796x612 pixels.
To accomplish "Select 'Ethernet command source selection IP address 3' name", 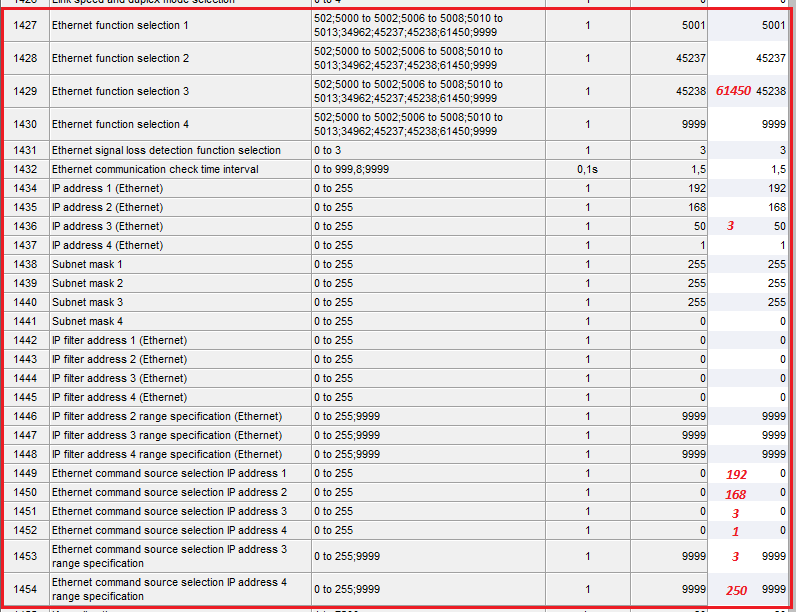I will pos(180,512).
